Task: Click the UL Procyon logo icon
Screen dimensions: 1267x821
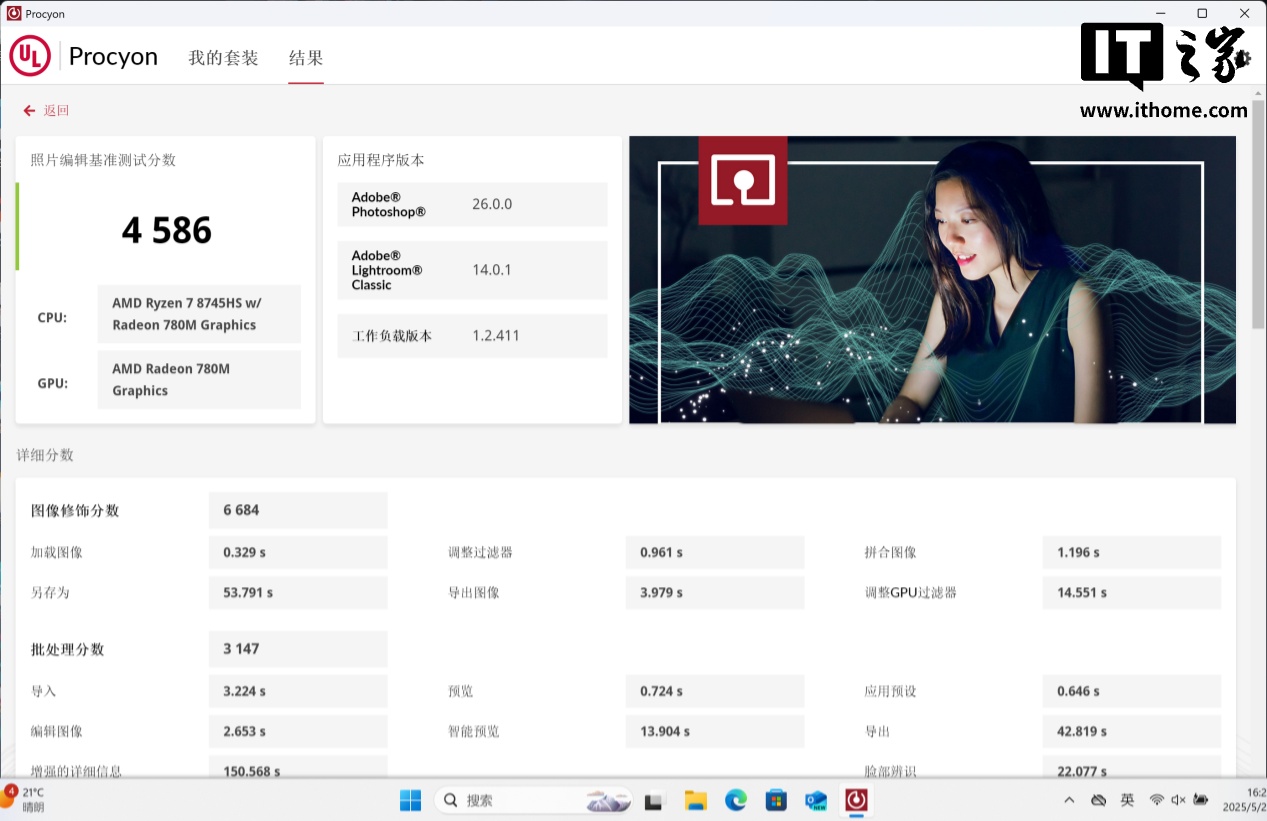Action: pos(30,56)
